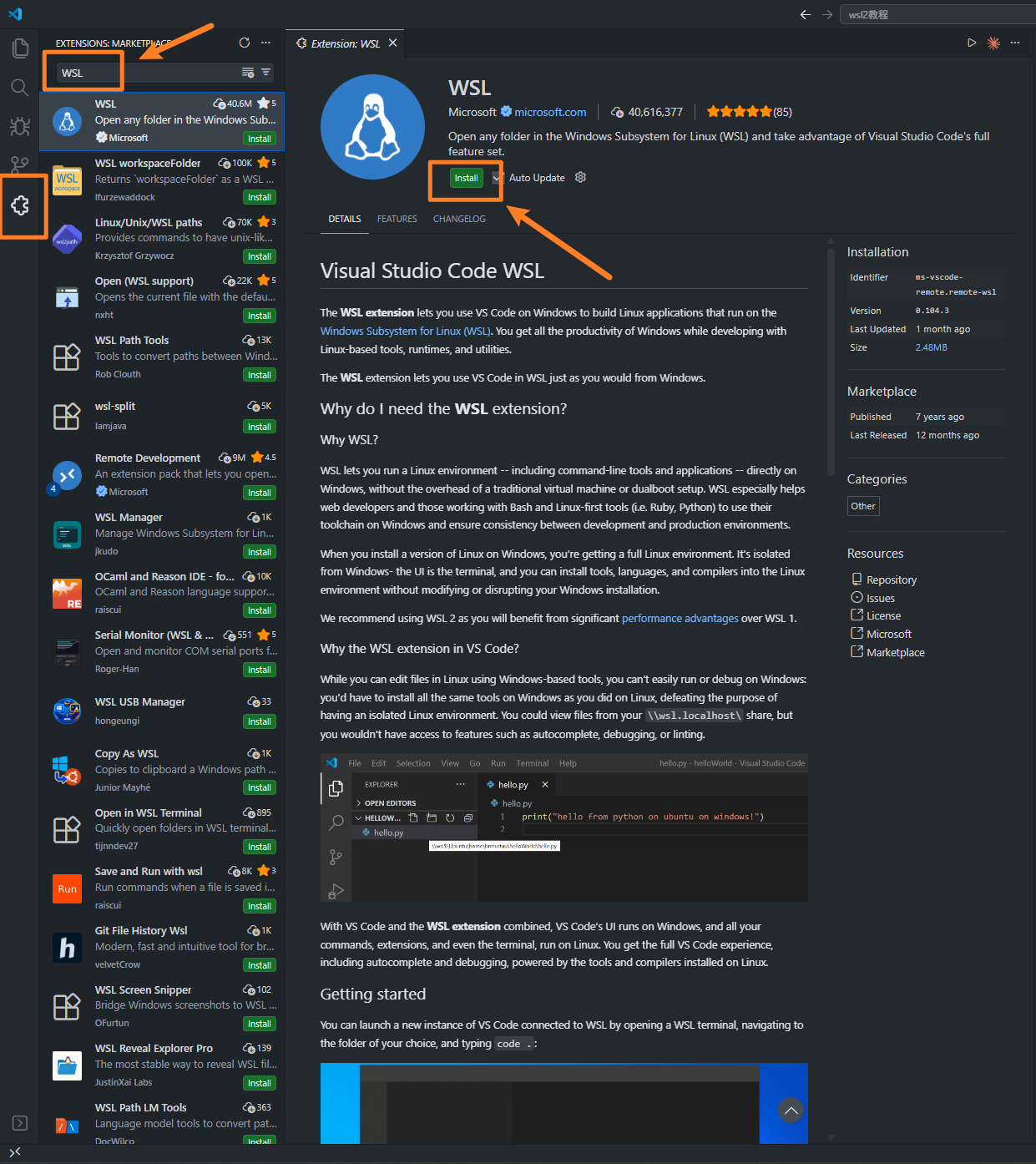
Task: Click the wsl2 command center search bar
Action: (938, 14)
